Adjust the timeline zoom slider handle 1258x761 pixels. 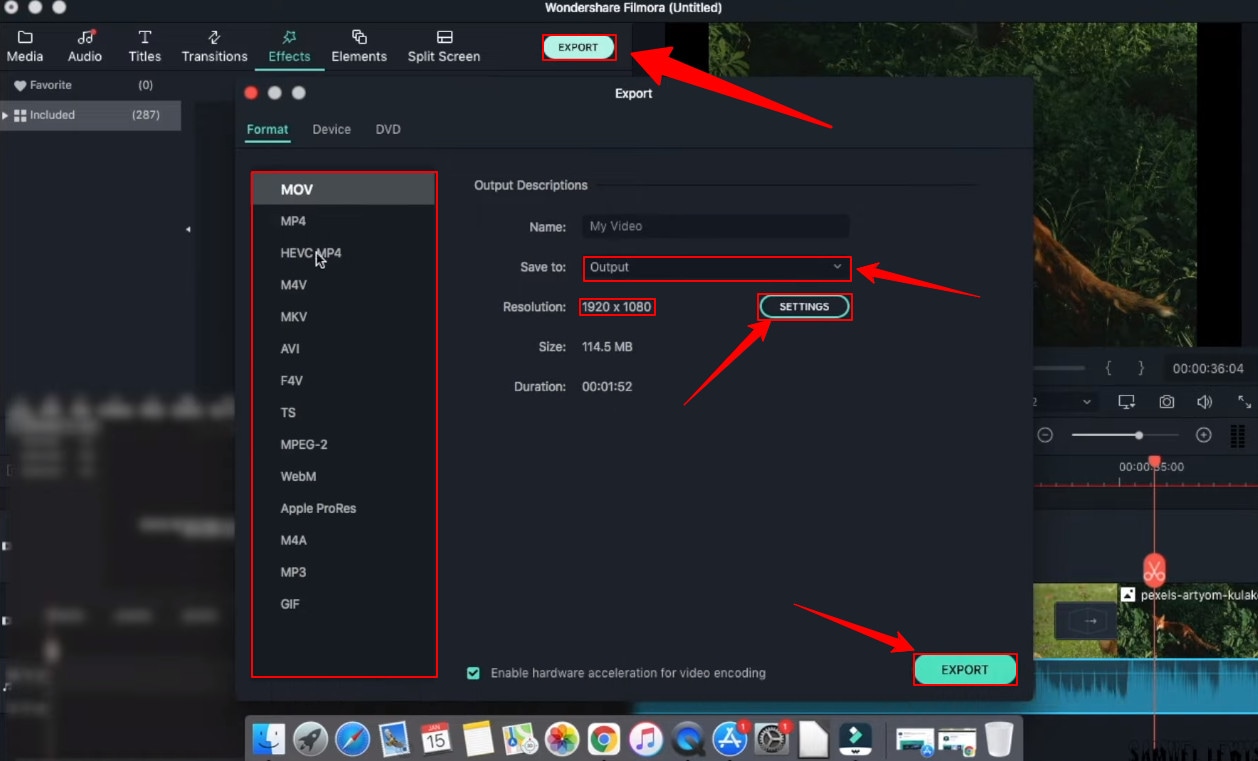[1139, 435]
